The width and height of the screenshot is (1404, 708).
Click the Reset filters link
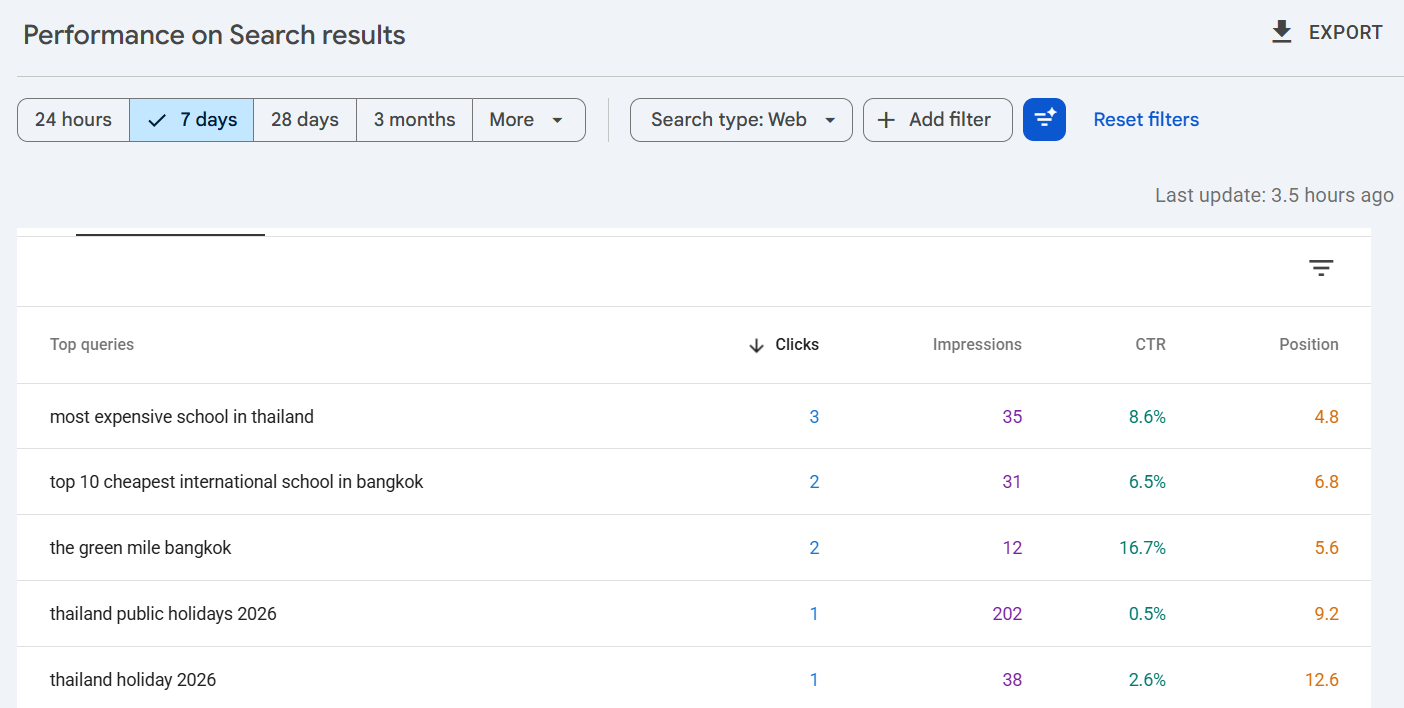1146,120
